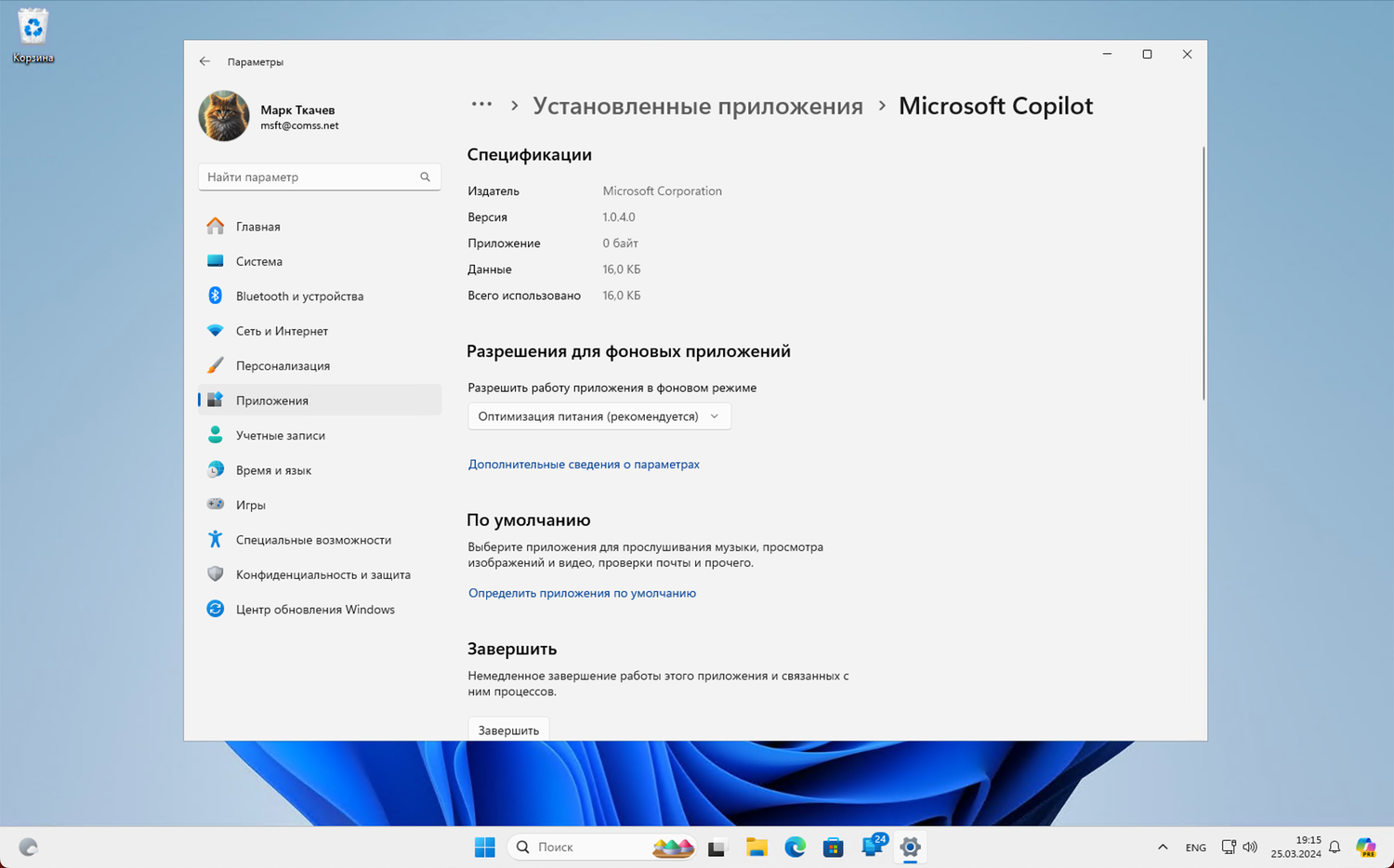Go to the Главная settings page
Image resolution: width=1394 pixels, height=868 pixels.
pos(320,226)
